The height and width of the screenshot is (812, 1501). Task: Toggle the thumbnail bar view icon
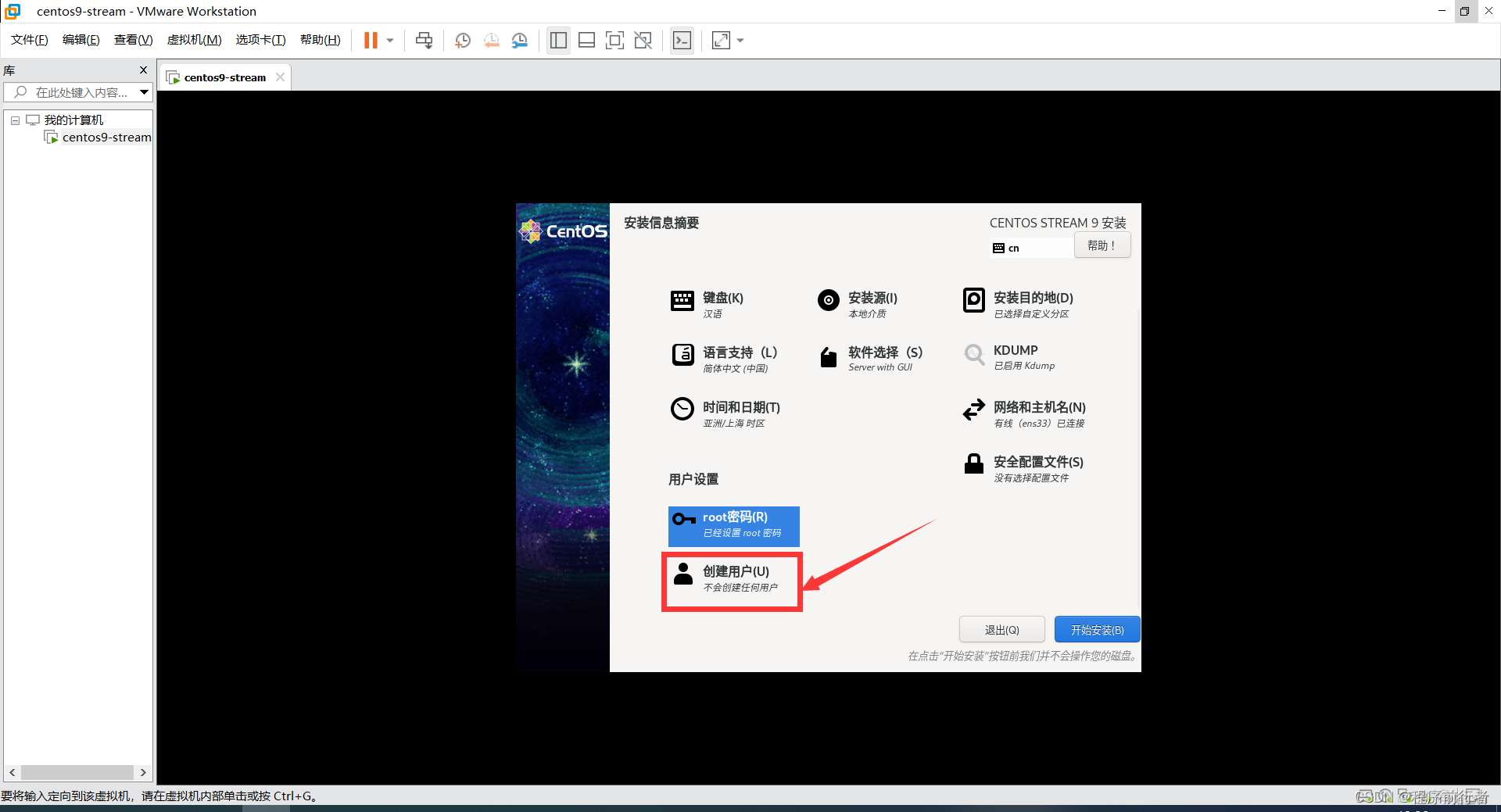point(586,40)
